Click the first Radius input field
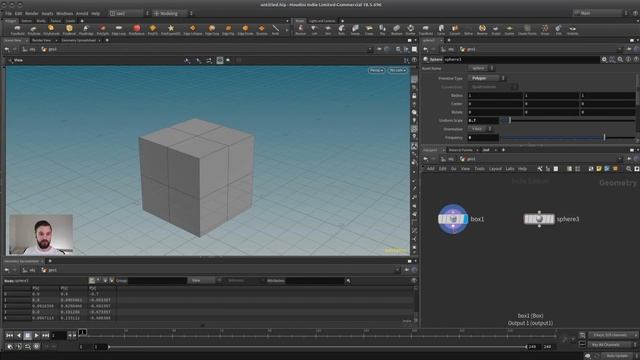640x360 pixels. [x=495, y=96]
